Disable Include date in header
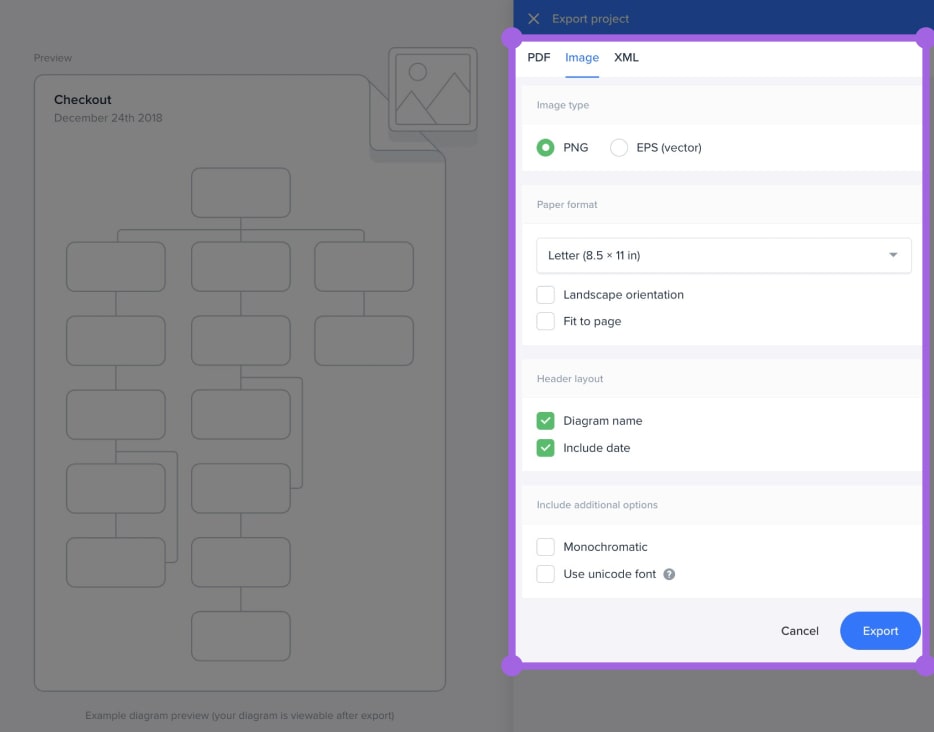The height and width of the screenshot is (732, 934). [546, 448]
